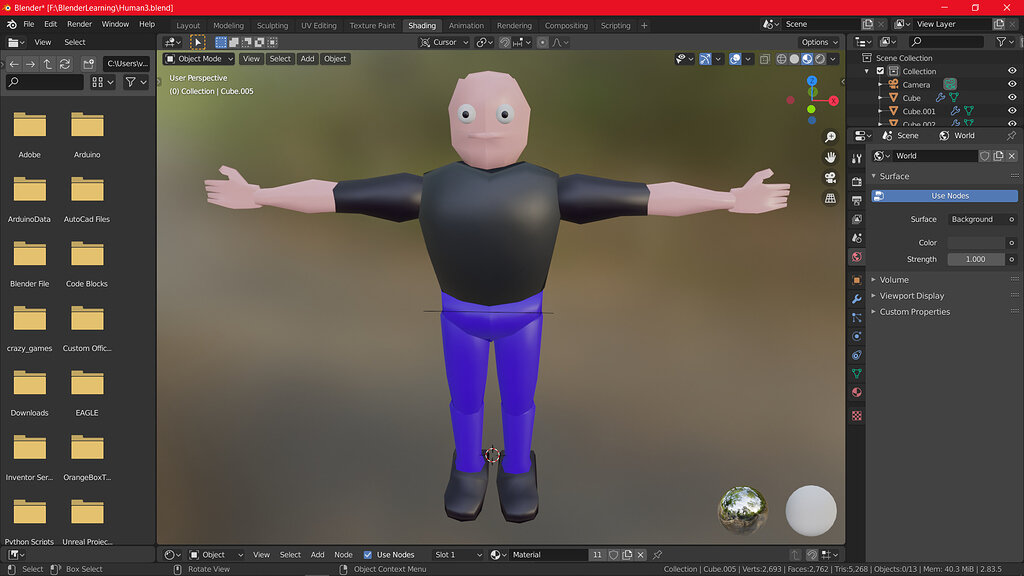
Task: Open the Particle properties tab
Action: [x=857, y=318]
